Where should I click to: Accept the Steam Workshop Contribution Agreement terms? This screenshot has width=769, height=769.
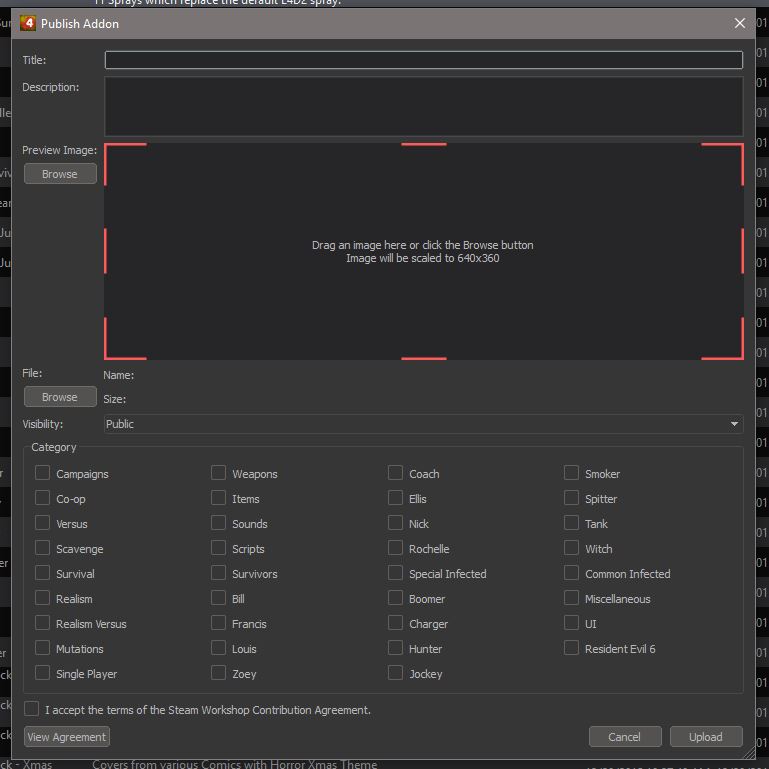coord(31,709)
